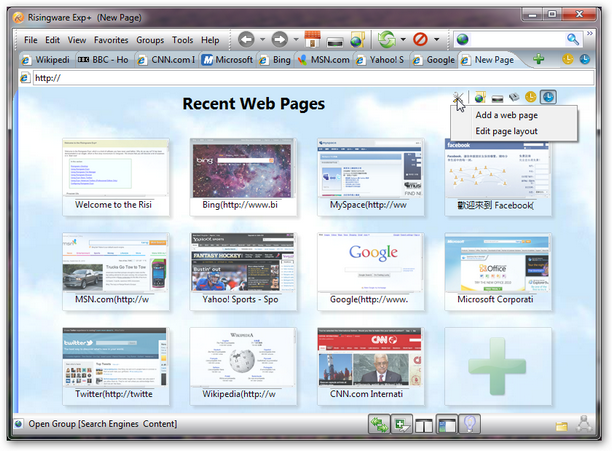Open the Google page thumbnail
This screenshot has height=451, width=612.
(370, 272)
